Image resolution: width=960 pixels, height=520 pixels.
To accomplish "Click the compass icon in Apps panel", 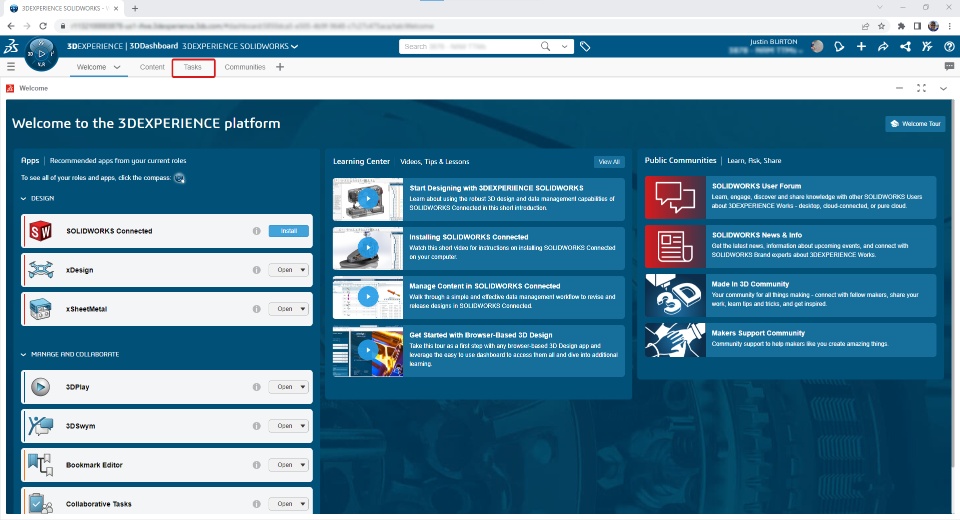I will (x=179, y=178).
